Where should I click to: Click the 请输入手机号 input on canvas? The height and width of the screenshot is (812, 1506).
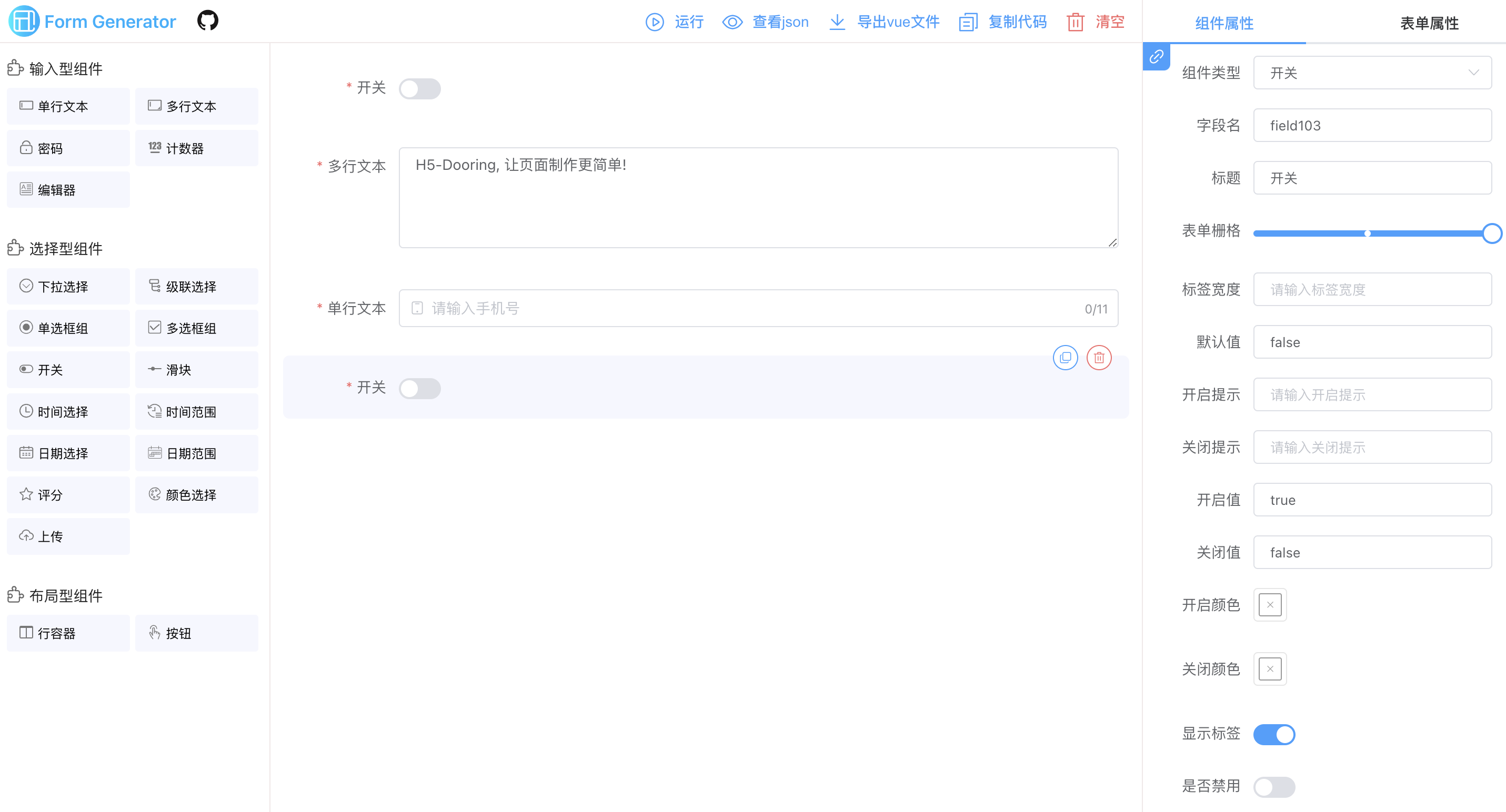point(758,308)
